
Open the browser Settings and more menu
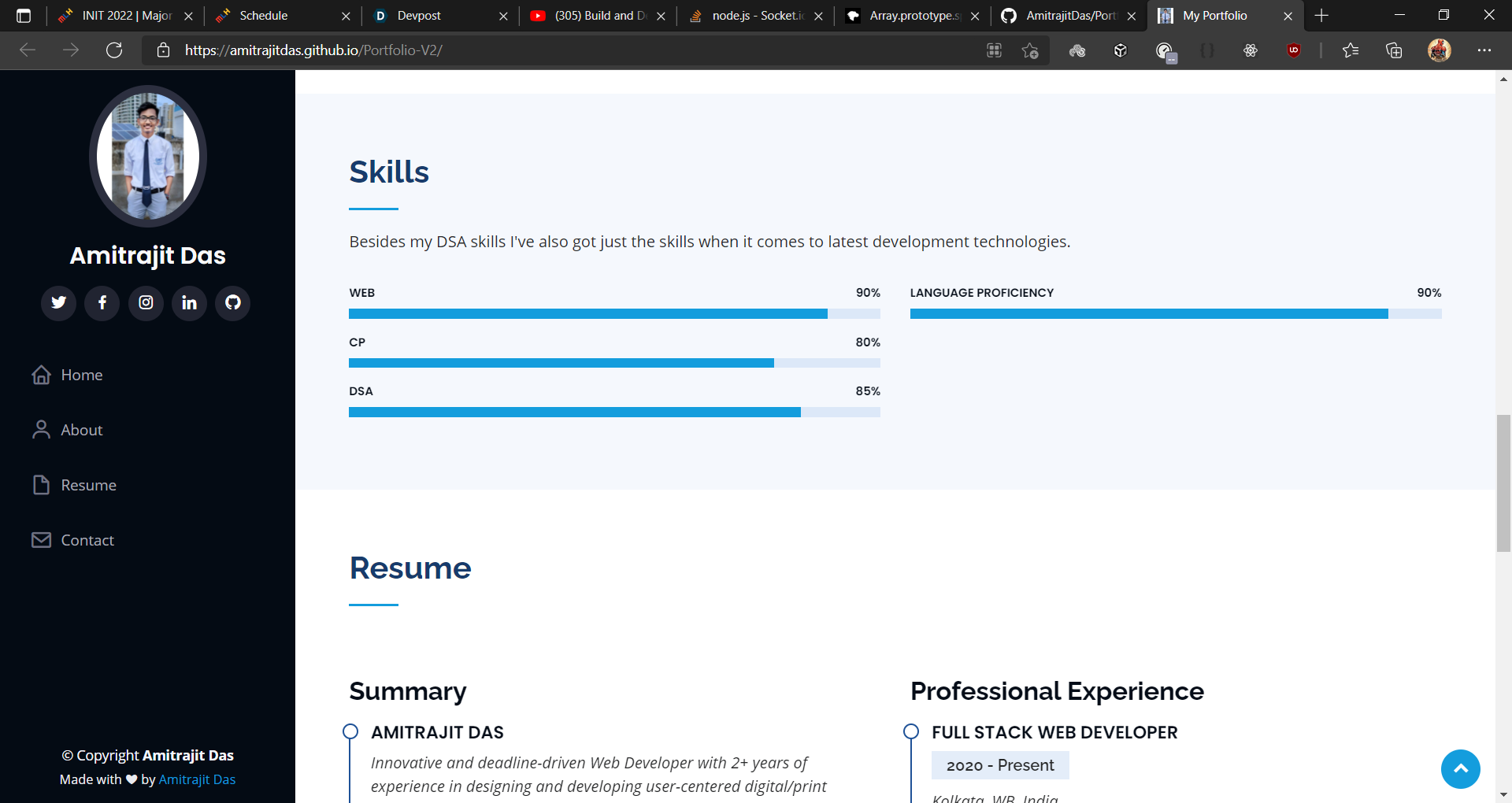click(1484, 50)
